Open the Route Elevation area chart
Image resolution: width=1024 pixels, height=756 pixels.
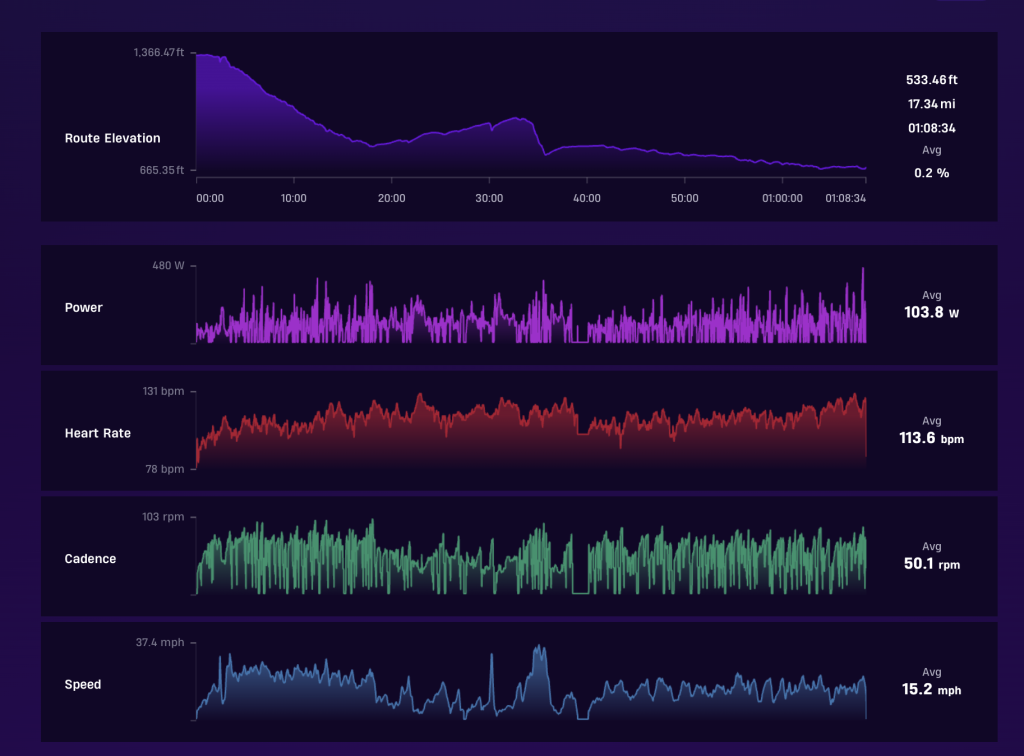pyautogui.click(x=531, y=115)
